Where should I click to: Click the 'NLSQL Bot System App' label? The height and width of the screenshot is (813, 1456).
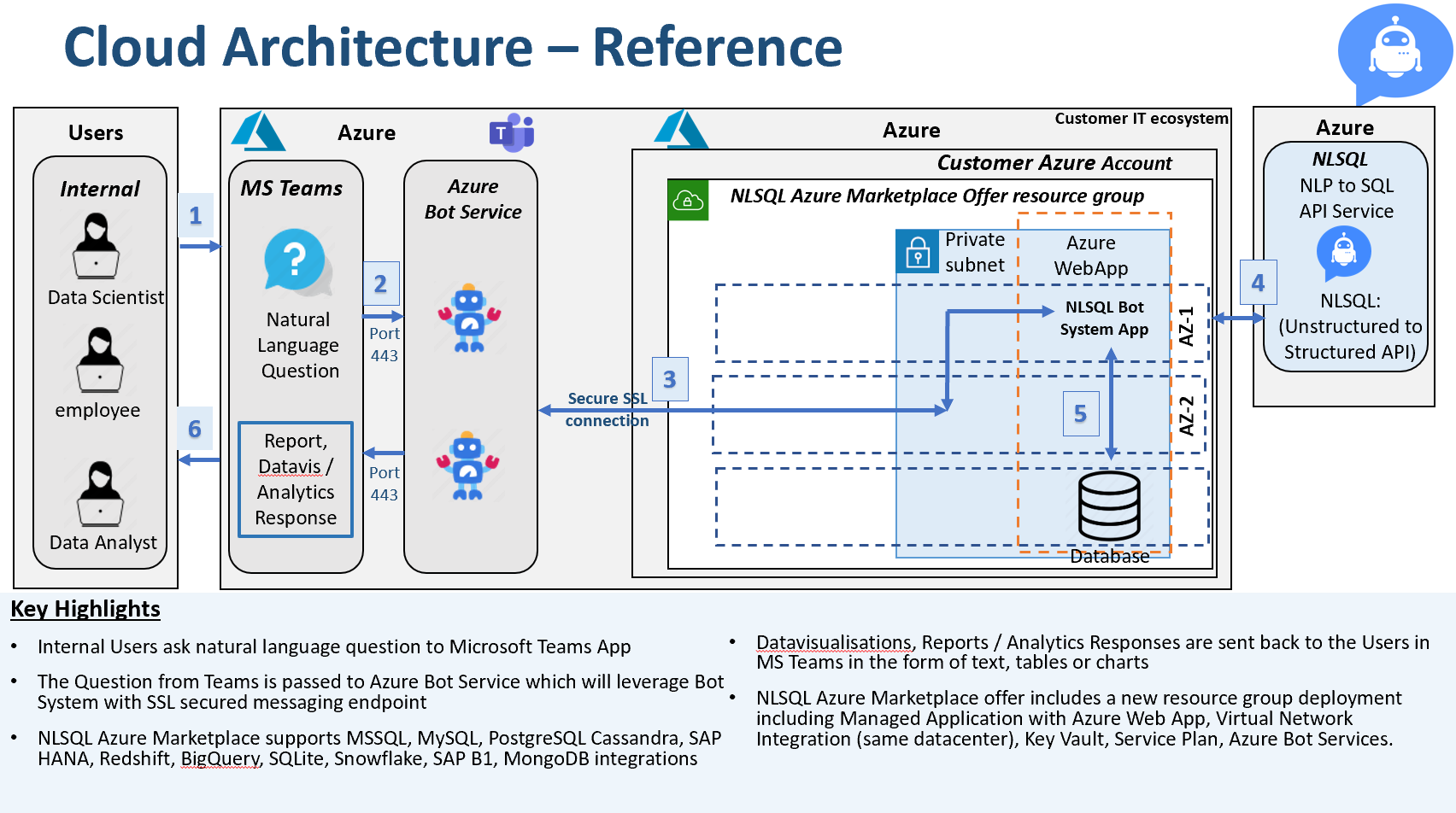[x=1104, y=318]
